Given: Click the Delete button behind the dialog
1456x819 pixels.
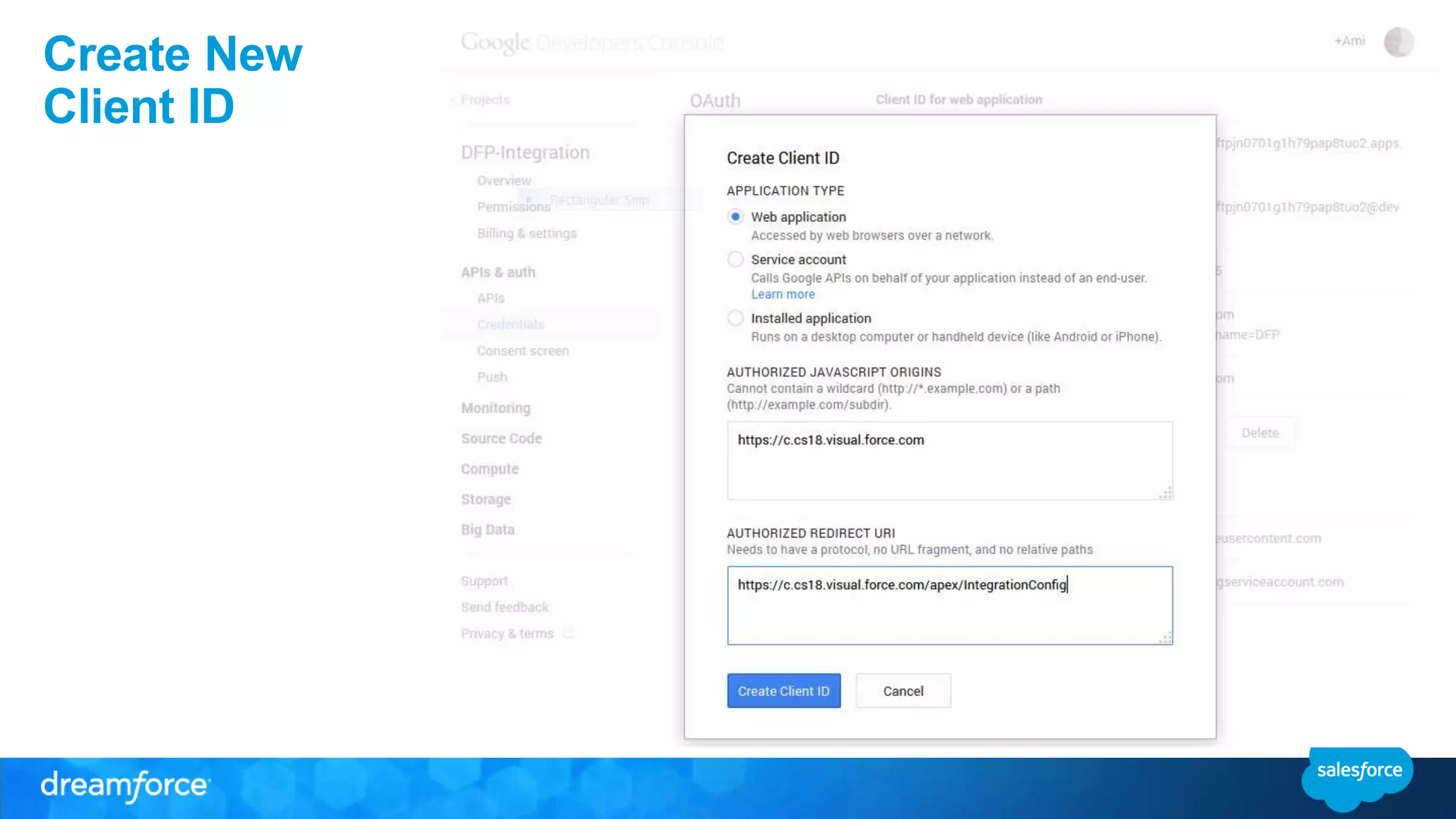Looking at the screenshot, I should [1260, 433].
